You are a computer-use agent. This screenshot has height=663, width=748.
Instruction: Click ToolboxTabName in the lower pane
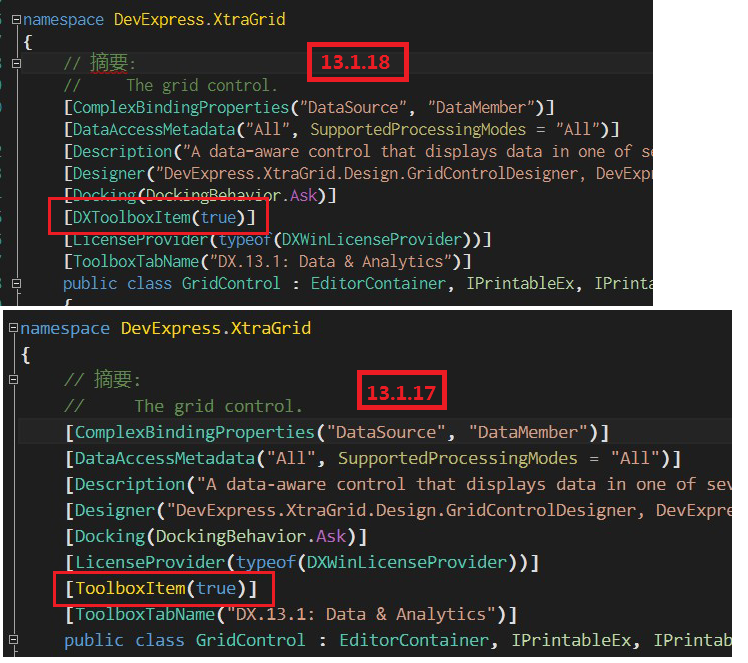point(145,614)
